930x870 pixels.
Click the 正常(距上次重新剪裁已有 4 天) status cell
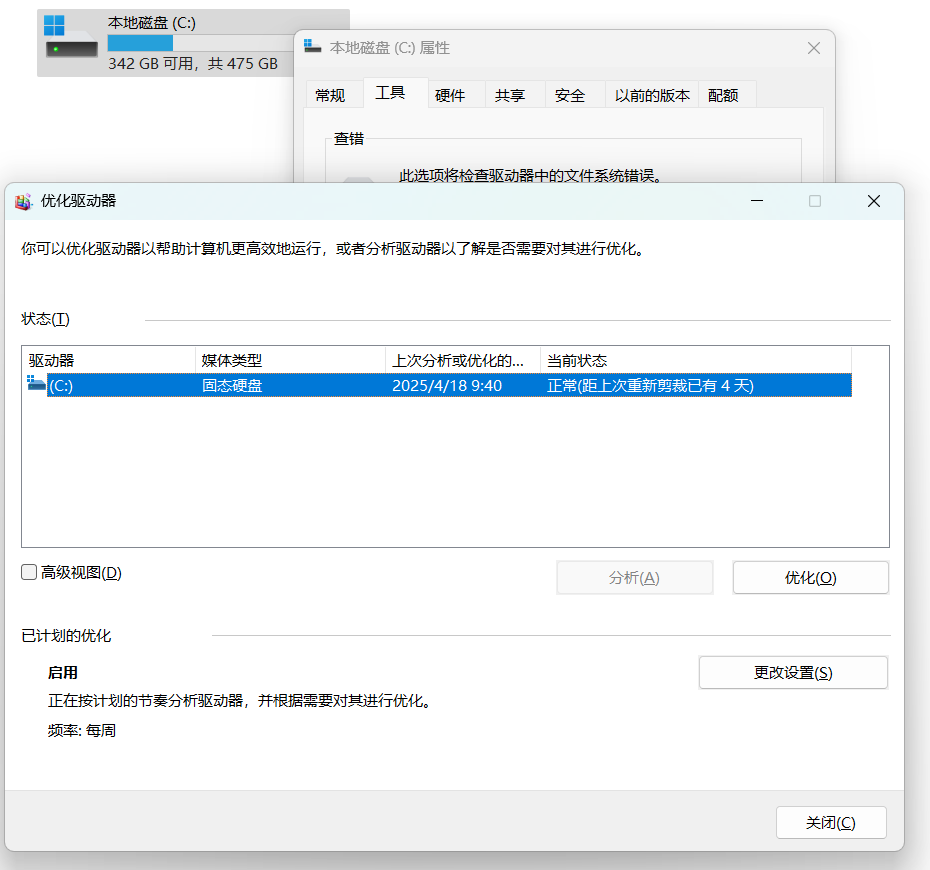650,386
